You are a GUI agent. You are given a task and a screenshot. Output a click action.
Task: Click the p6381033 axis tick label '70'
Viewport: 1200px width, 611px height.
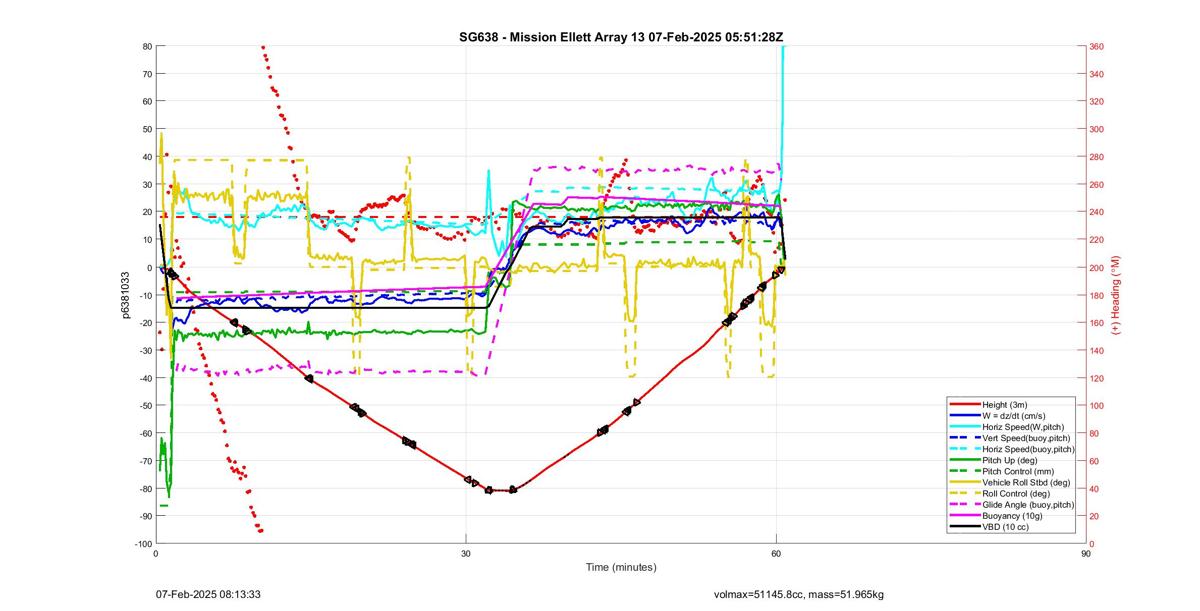pos(146,74)
